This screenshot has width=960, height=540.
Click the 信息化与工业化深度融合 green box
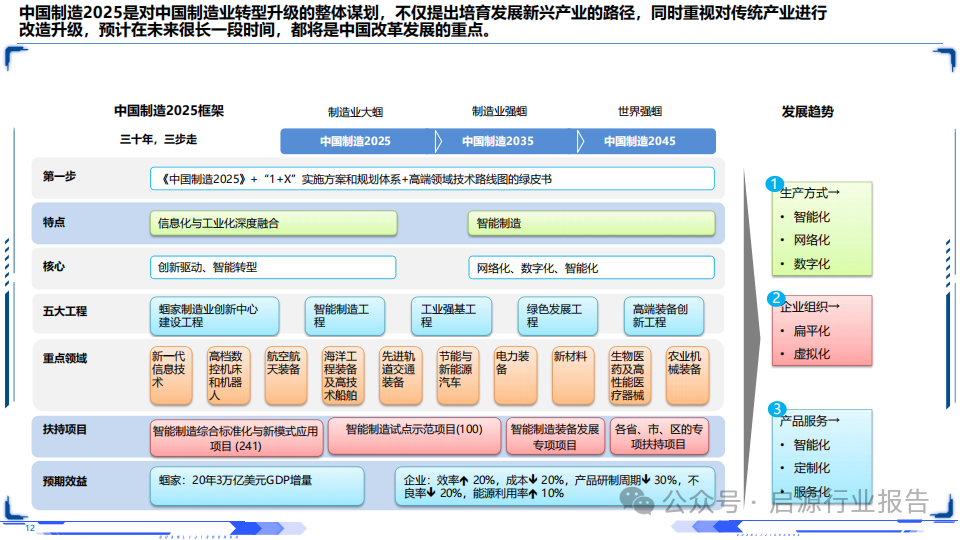(274, 223)
